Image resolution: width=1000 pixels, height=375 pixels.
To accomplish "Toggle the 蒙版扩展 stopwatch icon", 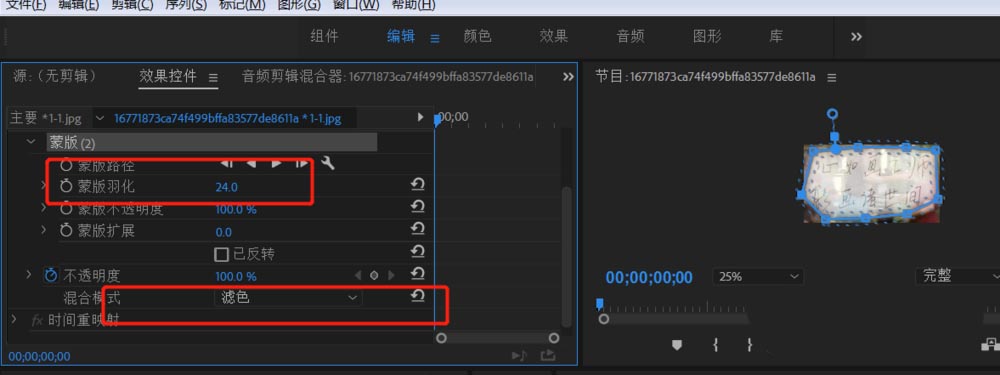I will pyautogui.click(x=66, y=230).
